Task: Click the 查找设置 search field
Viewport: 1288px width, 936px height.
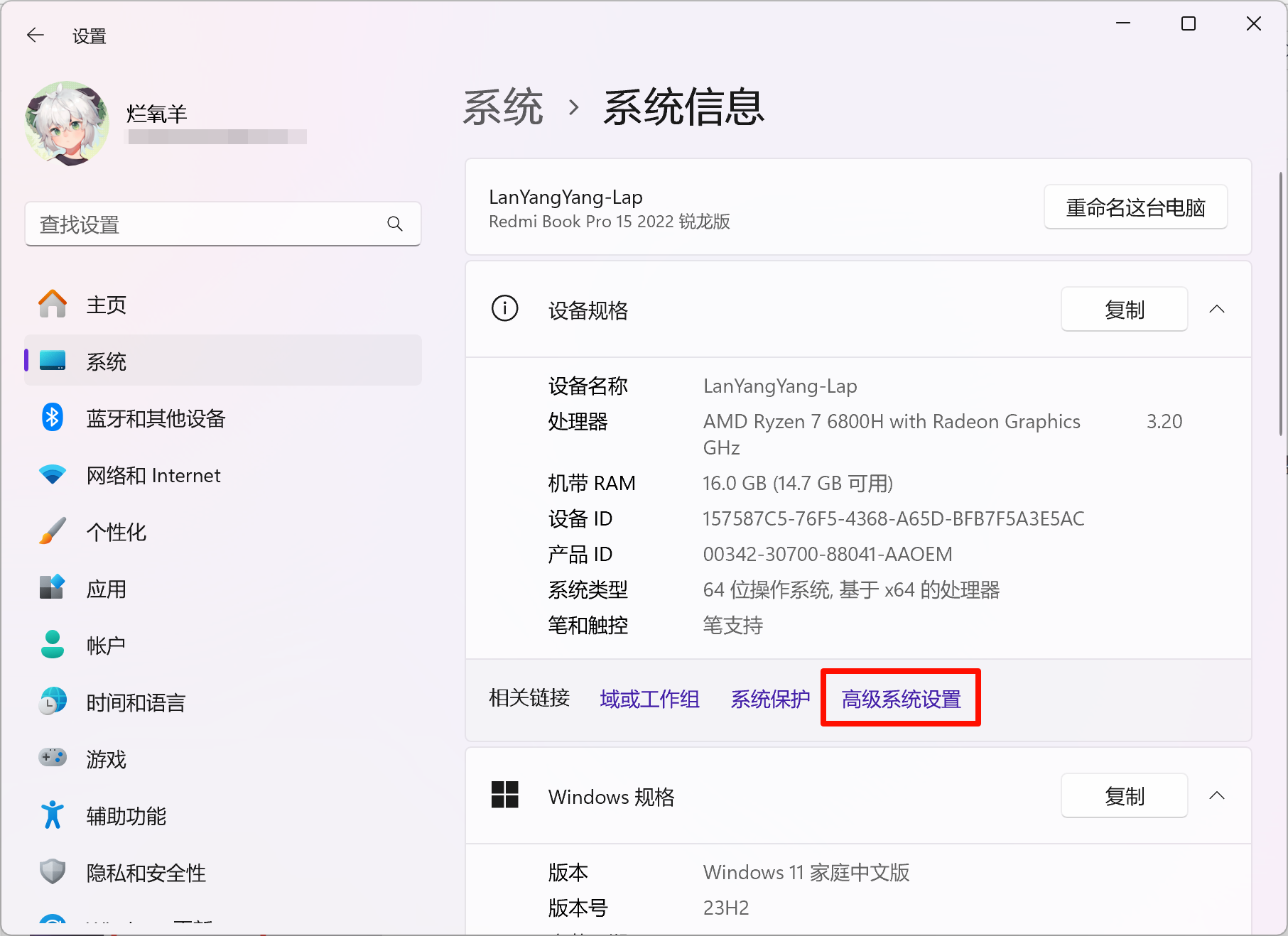Action: (x=206, y=224)
